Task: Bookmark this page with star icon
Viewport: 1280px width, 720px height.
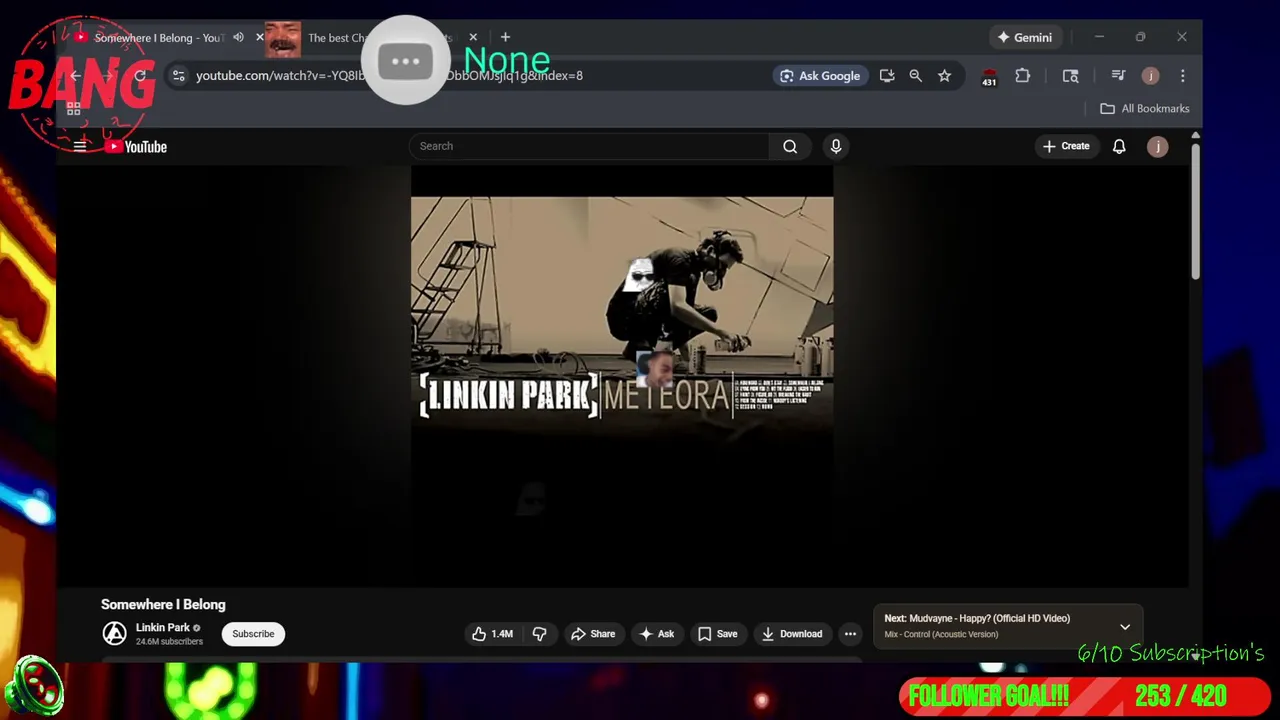Action: [x=944, y=76]
